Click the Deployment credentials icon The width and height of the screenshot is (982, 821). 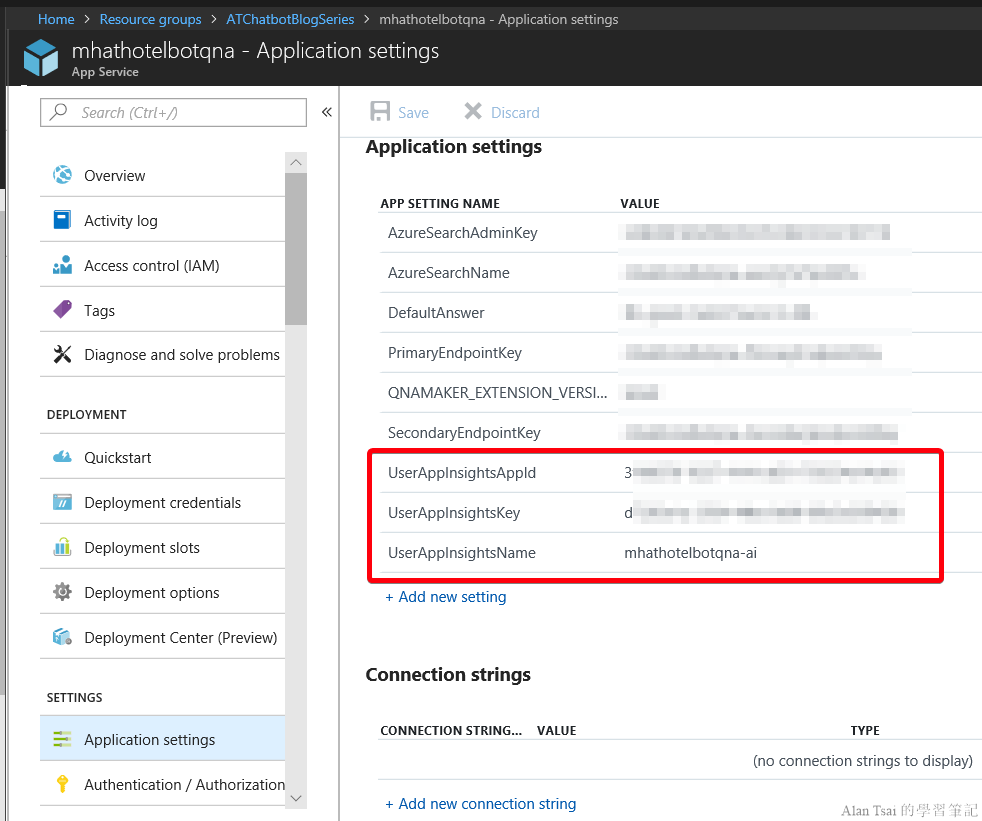pos(62,502)
